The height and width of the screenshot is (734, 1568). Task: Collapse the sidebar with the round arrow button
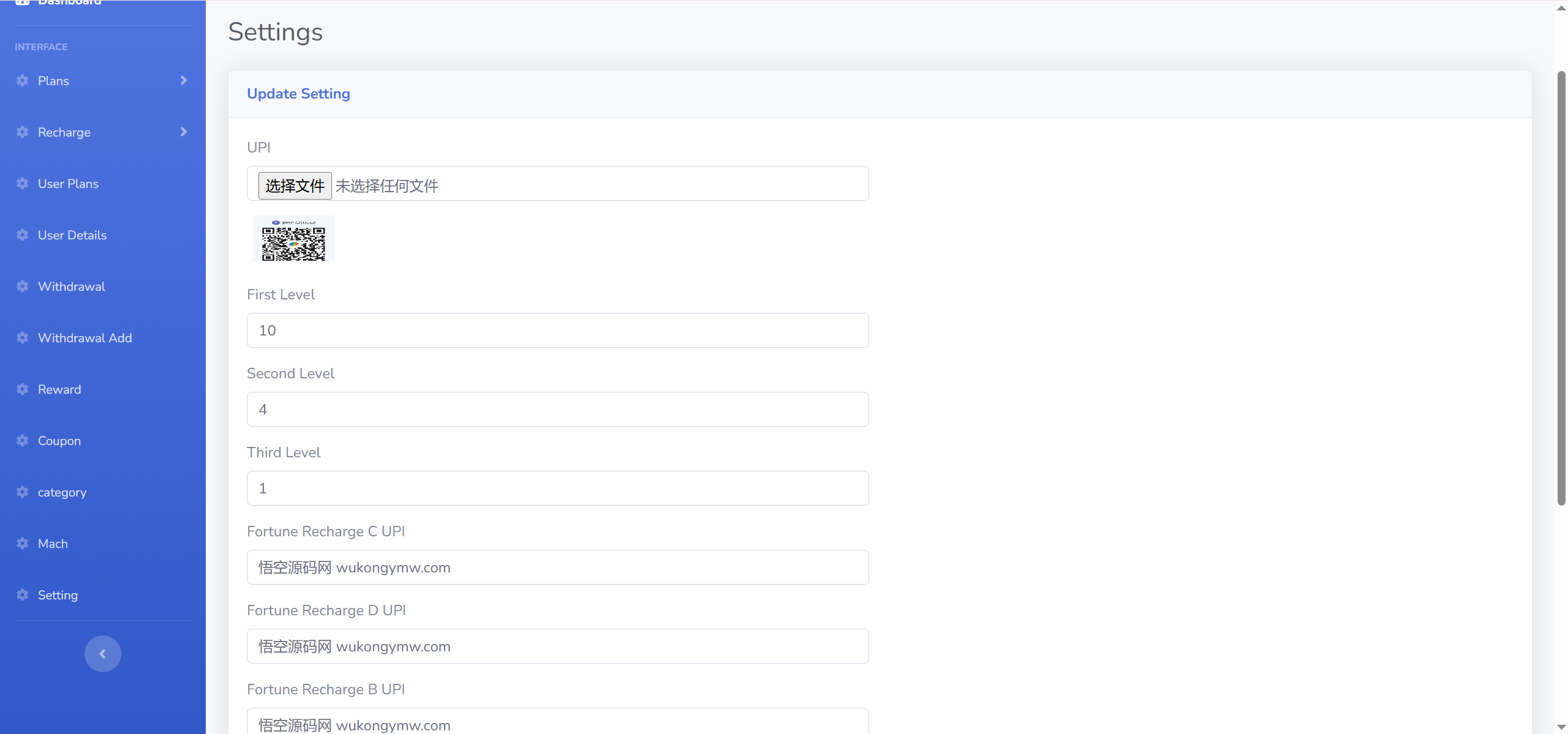click(x=102, y=654)
